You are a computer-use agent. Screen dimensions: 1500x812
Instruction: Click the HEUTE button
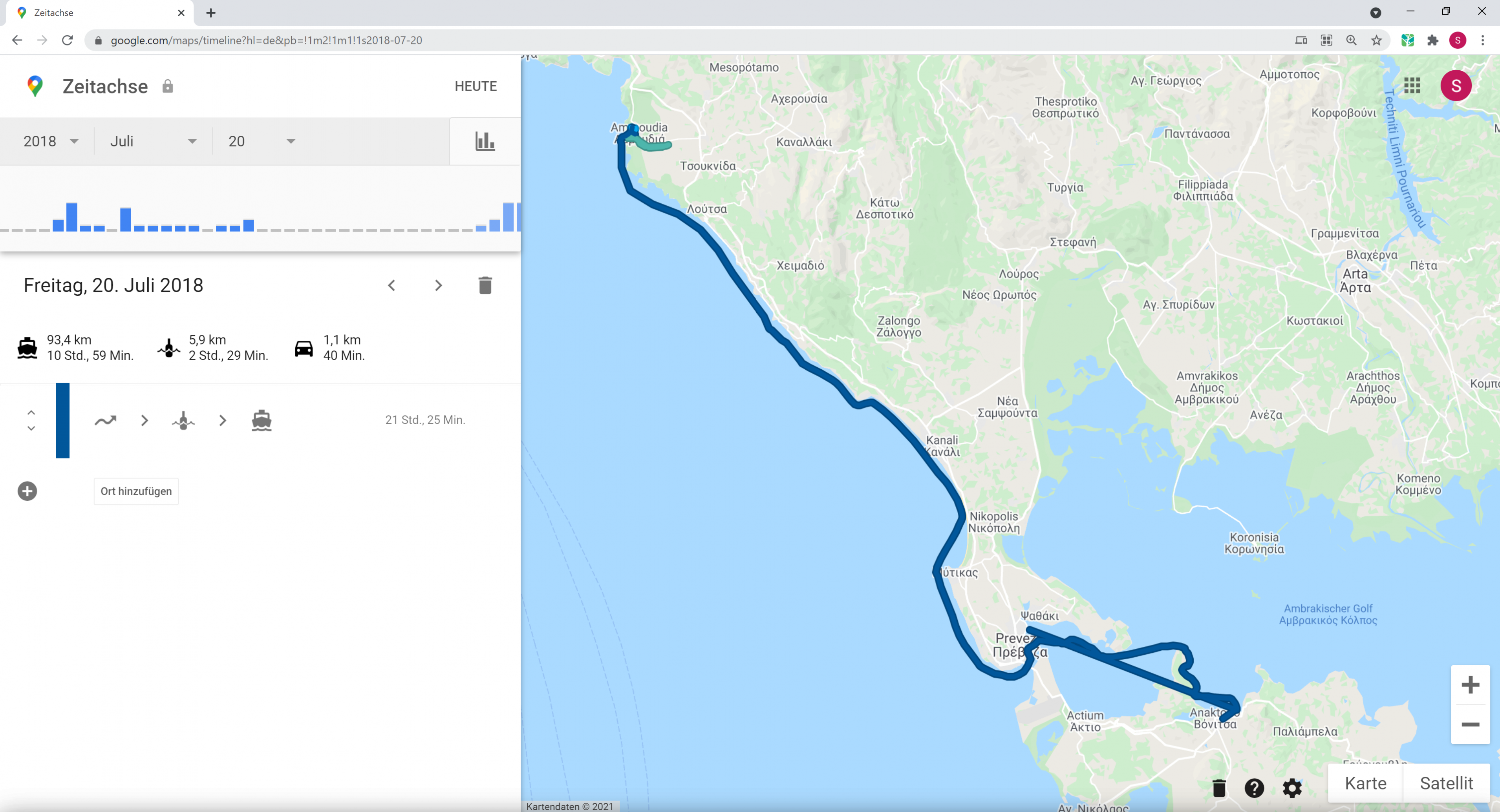[475, 86]
